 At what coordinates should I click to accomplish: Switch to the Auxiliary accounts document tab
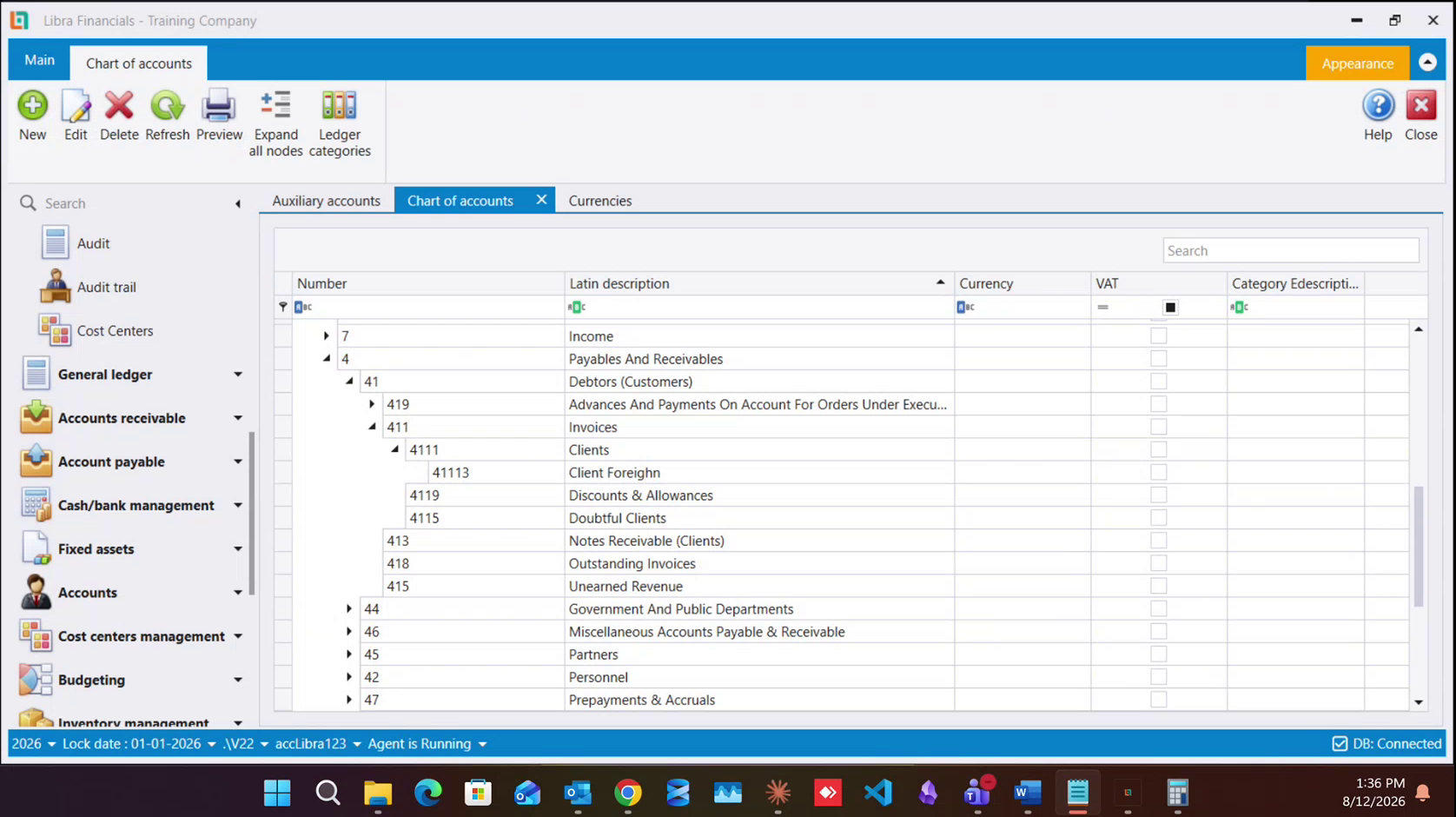click(x=326, y=201)
